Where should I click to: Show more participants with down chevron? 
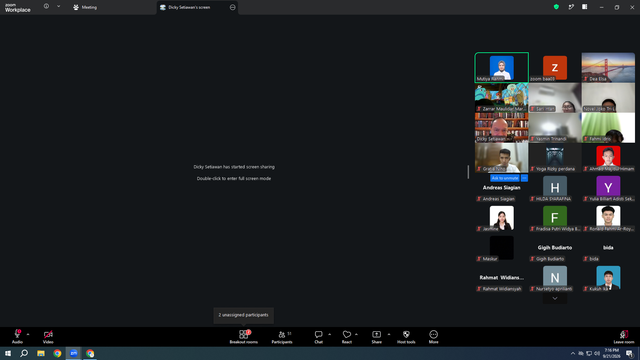(555, 298)
